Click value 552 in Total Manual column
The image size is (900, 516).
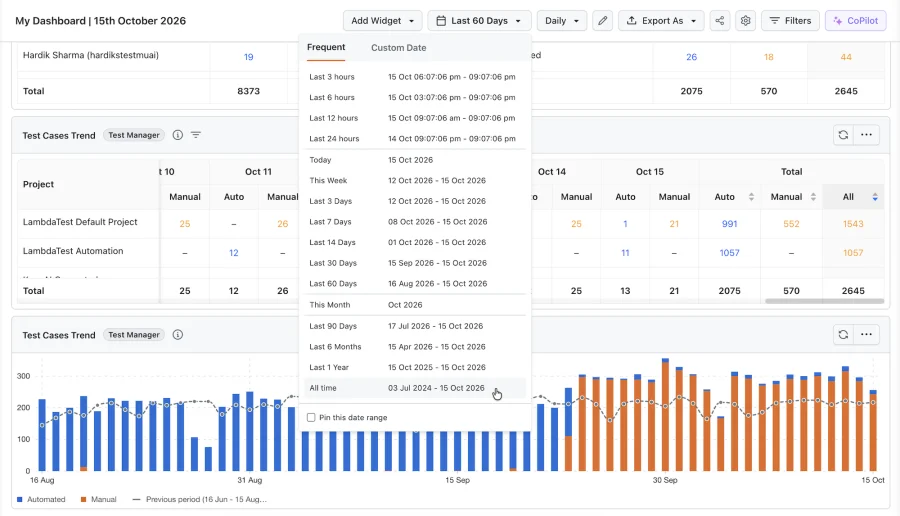click(791, 224)
